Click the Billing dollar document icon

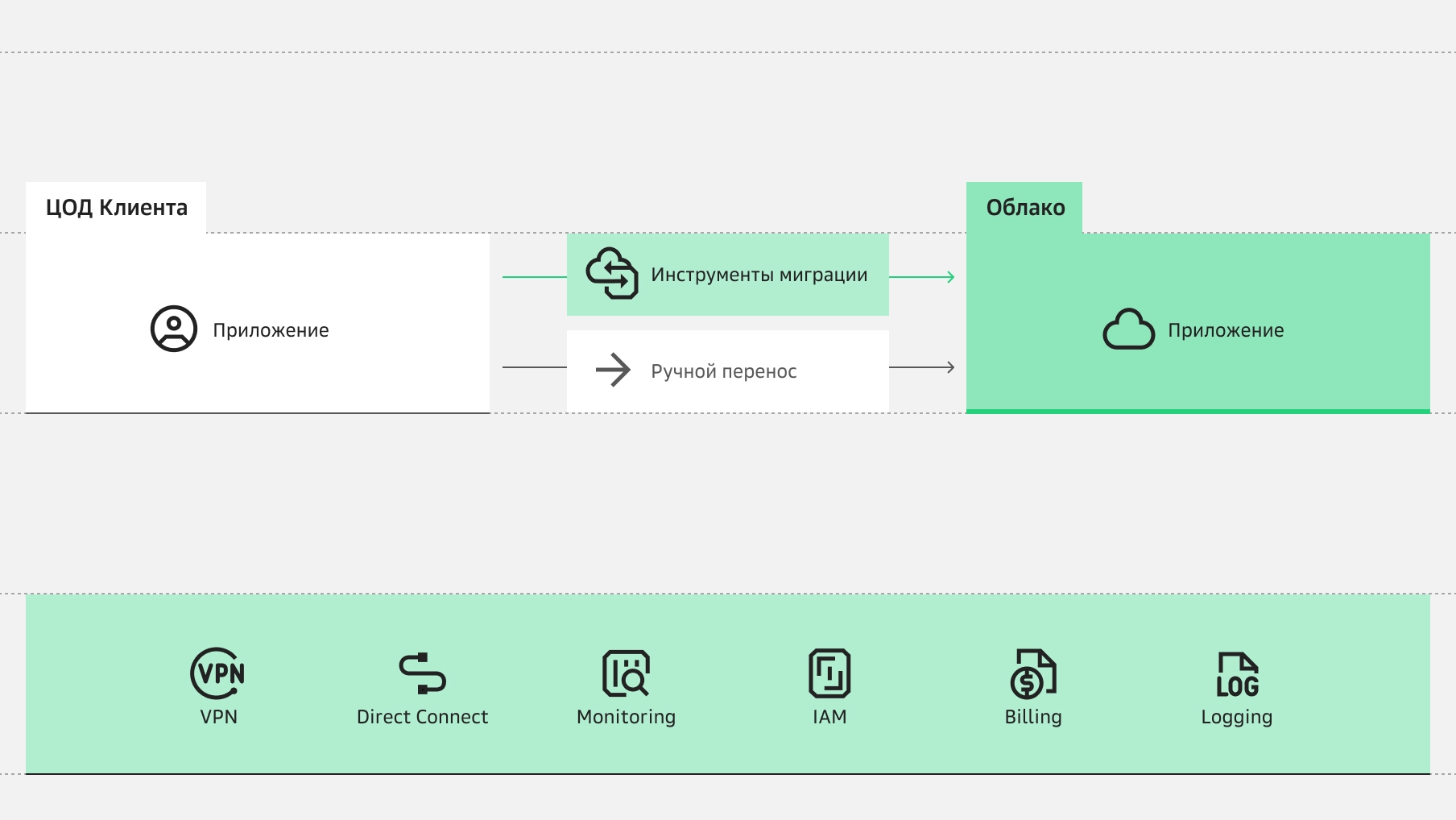point(1033,674)
